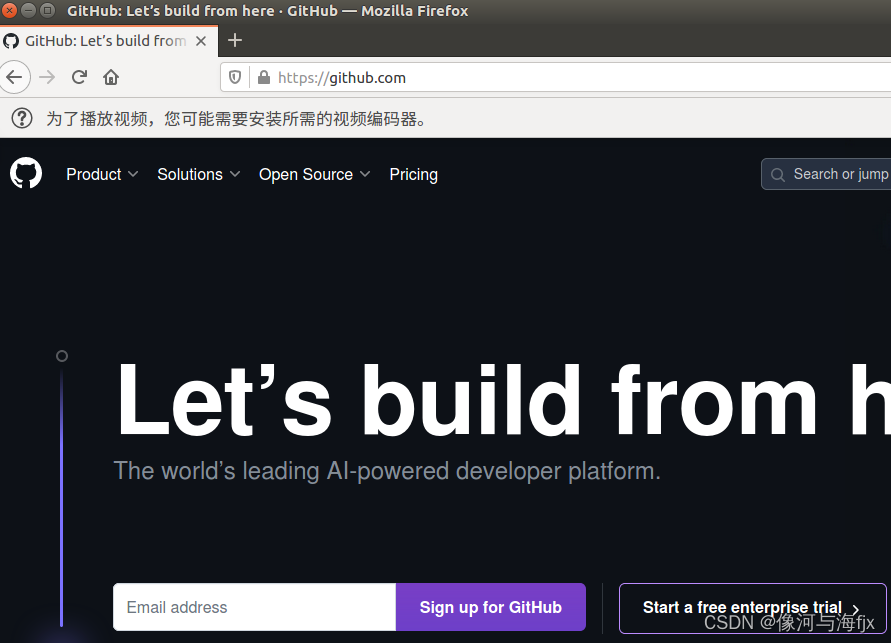The height and width of the screenshot is (643, 891).
Task: Expand the Product dropdown menu
Action: [x=102, y=174]
